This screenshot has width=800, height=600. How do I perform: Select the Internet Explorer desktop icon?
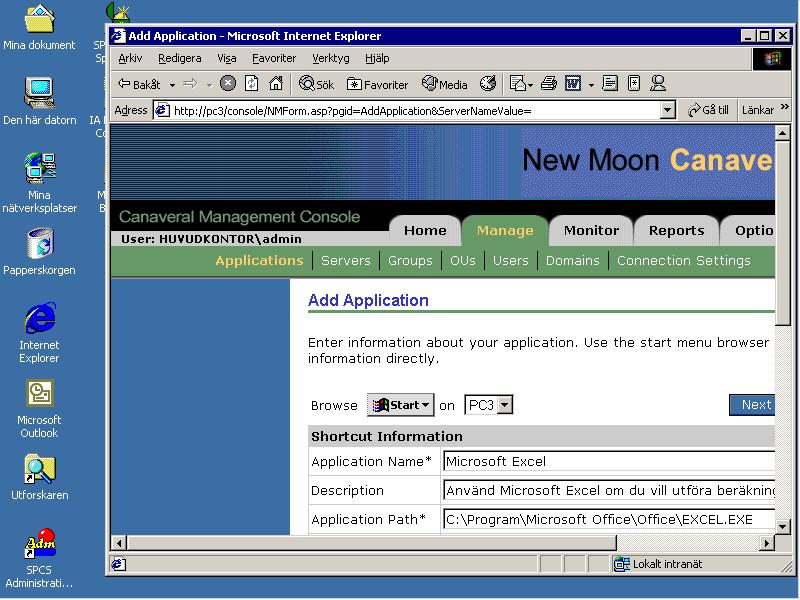[x=39, y=333]
